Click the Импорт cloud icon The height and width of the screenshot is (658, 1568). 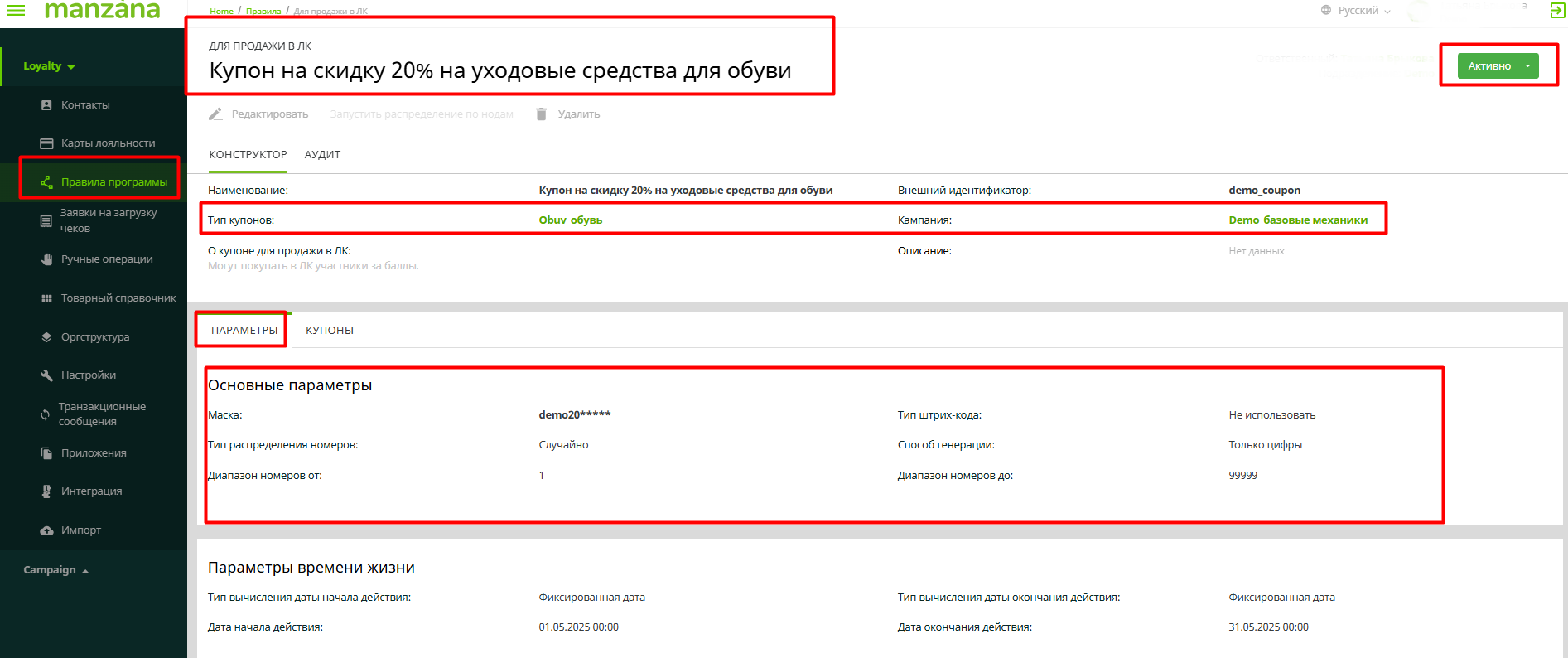click(x=46, y=530)
